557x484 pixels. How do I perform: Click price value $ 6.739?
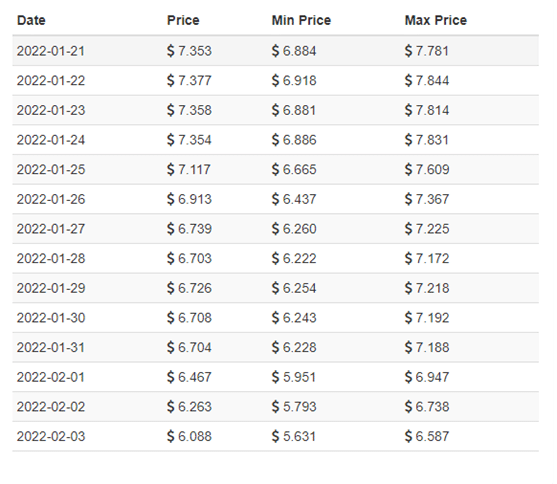(x=189, y=229)
